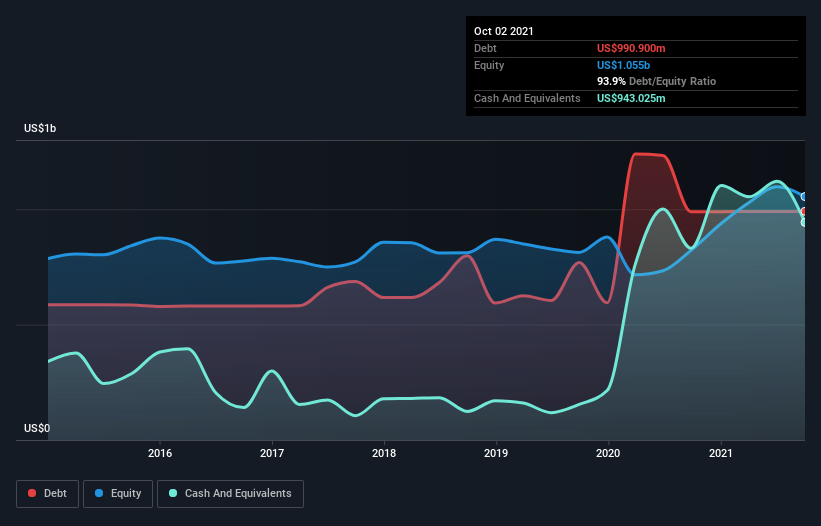Click Equity value US$1.055b in tooltip
The image size is (821, 526).
624,65
